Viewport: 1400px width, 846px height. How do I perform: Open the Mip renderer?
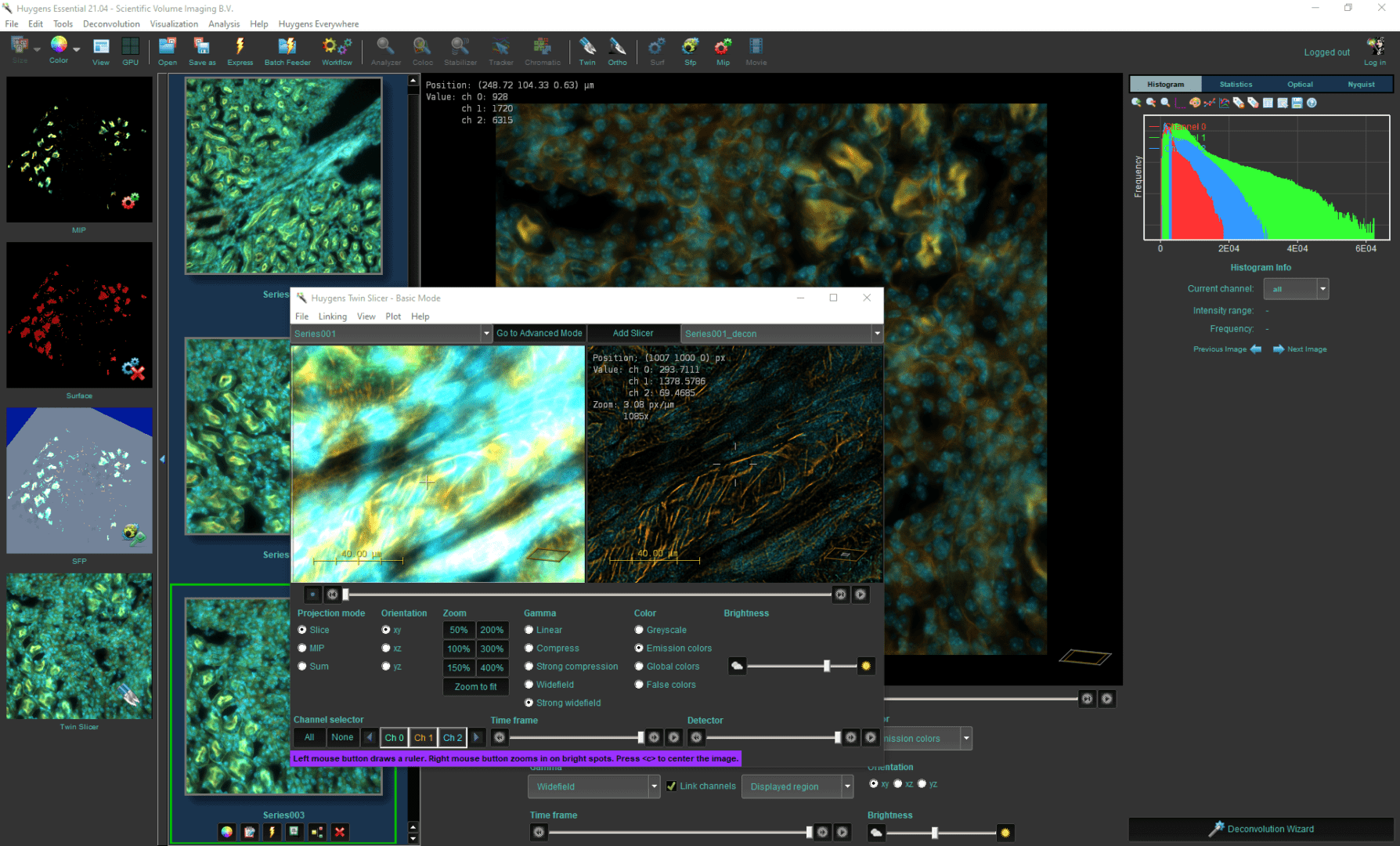click(722, 47)
